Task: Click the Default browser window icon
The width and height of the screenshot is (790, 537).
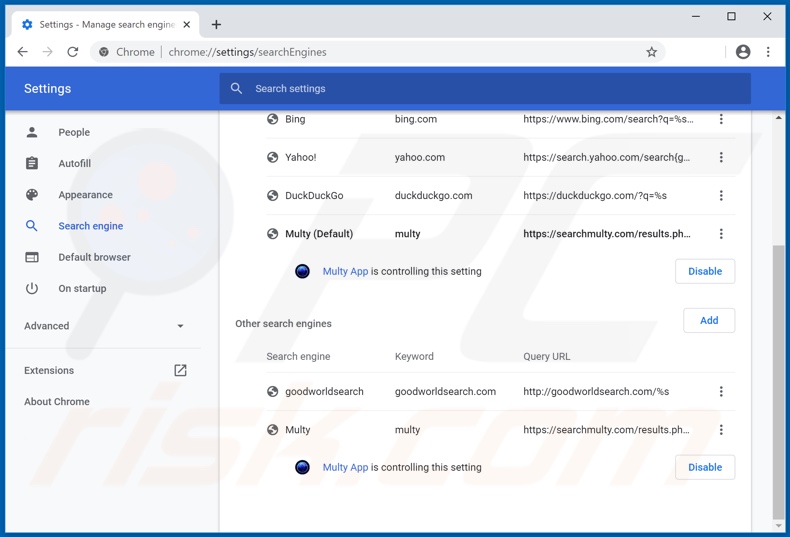Action: coord(32,257)
